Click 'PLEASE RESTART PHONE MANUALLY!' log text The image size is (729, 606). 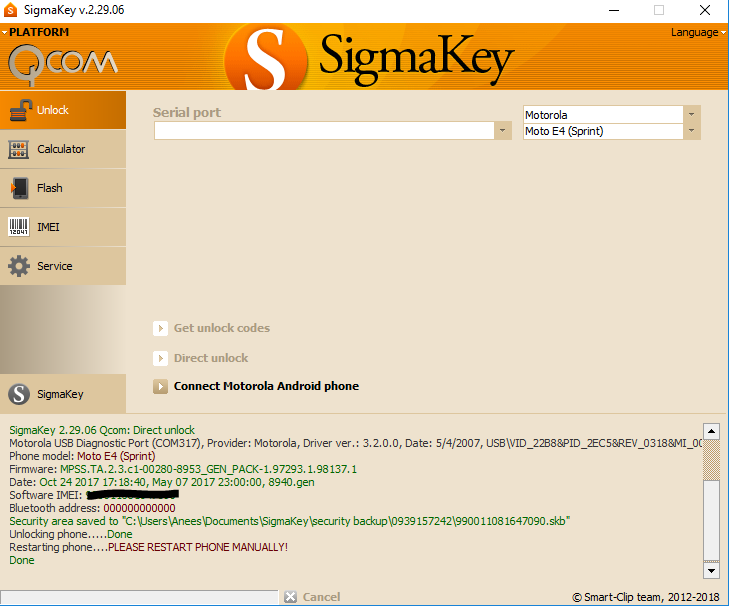(198, 547)
